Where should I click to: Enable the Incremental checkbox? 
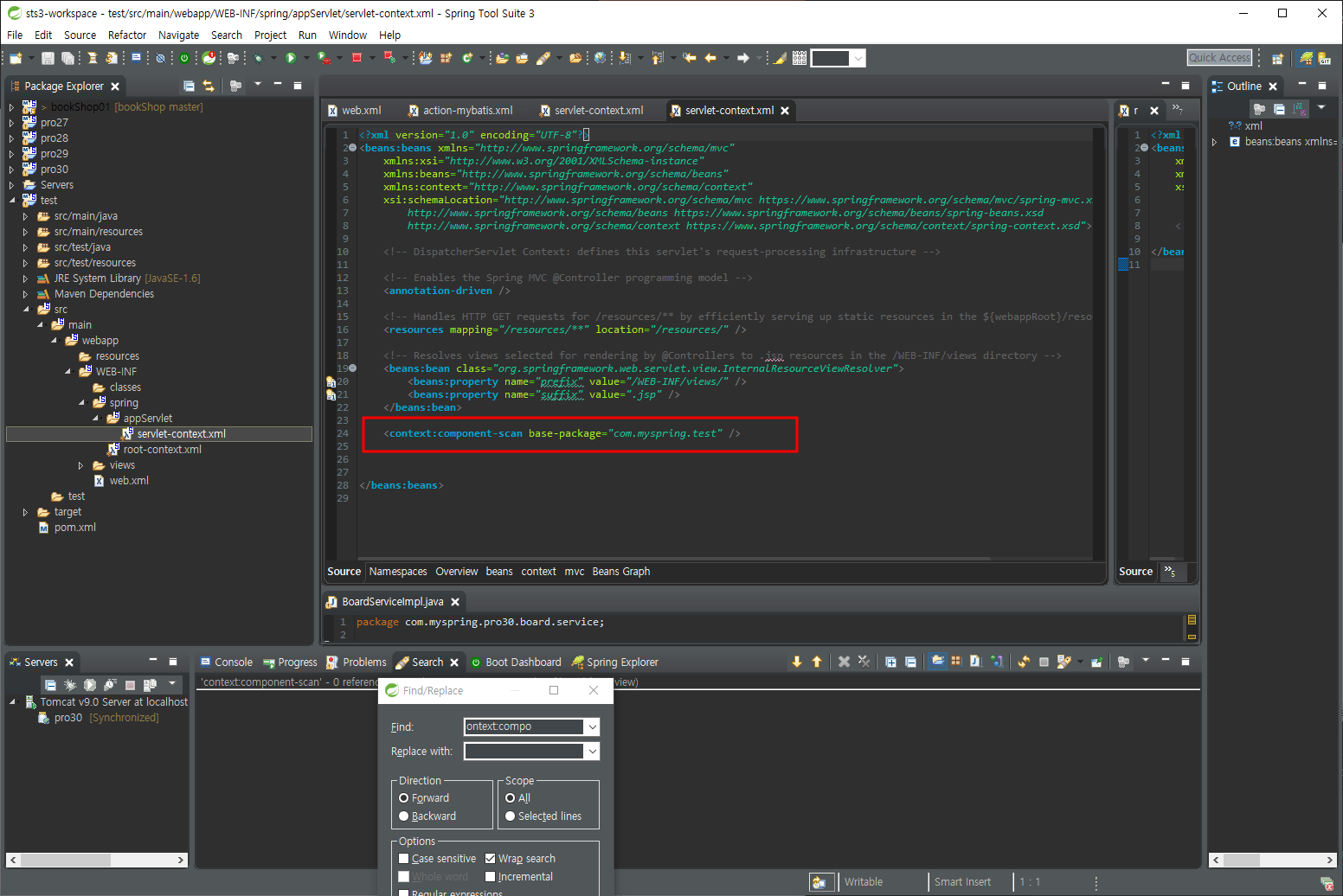pyautogui.click(x=491, y=877)
